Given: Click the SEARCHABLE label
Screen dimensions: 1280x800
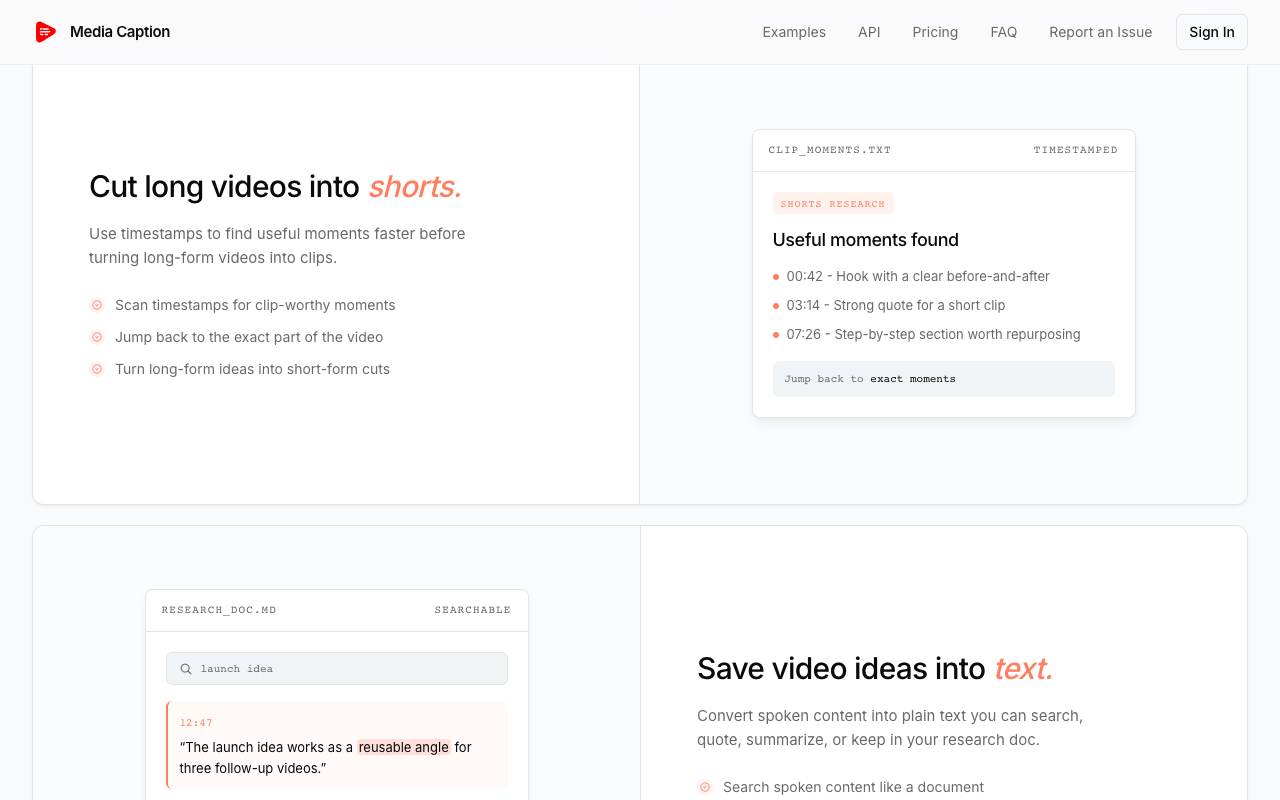Looking at the screenshot, I should pos(473,610).
